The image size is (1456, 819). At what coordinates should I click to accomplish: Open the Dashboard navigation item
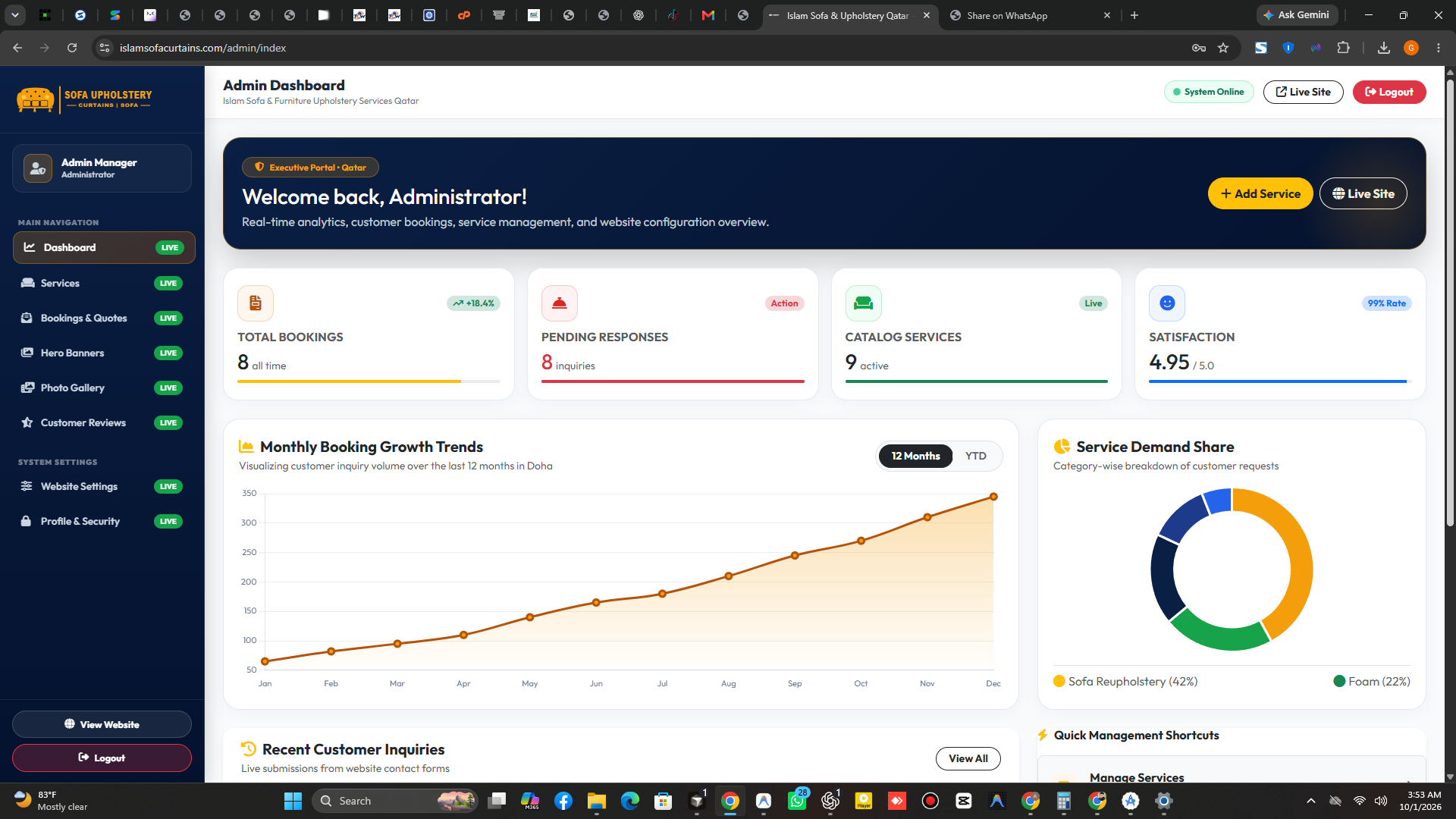tap(104, 247)
